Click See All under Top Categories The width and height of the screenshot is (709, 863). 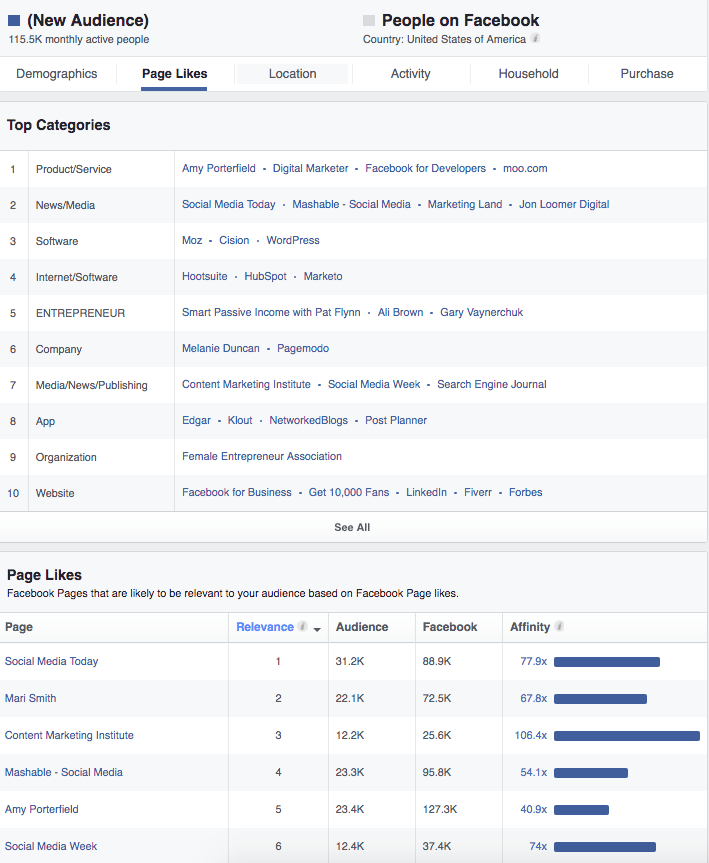[x=352, y=527]
